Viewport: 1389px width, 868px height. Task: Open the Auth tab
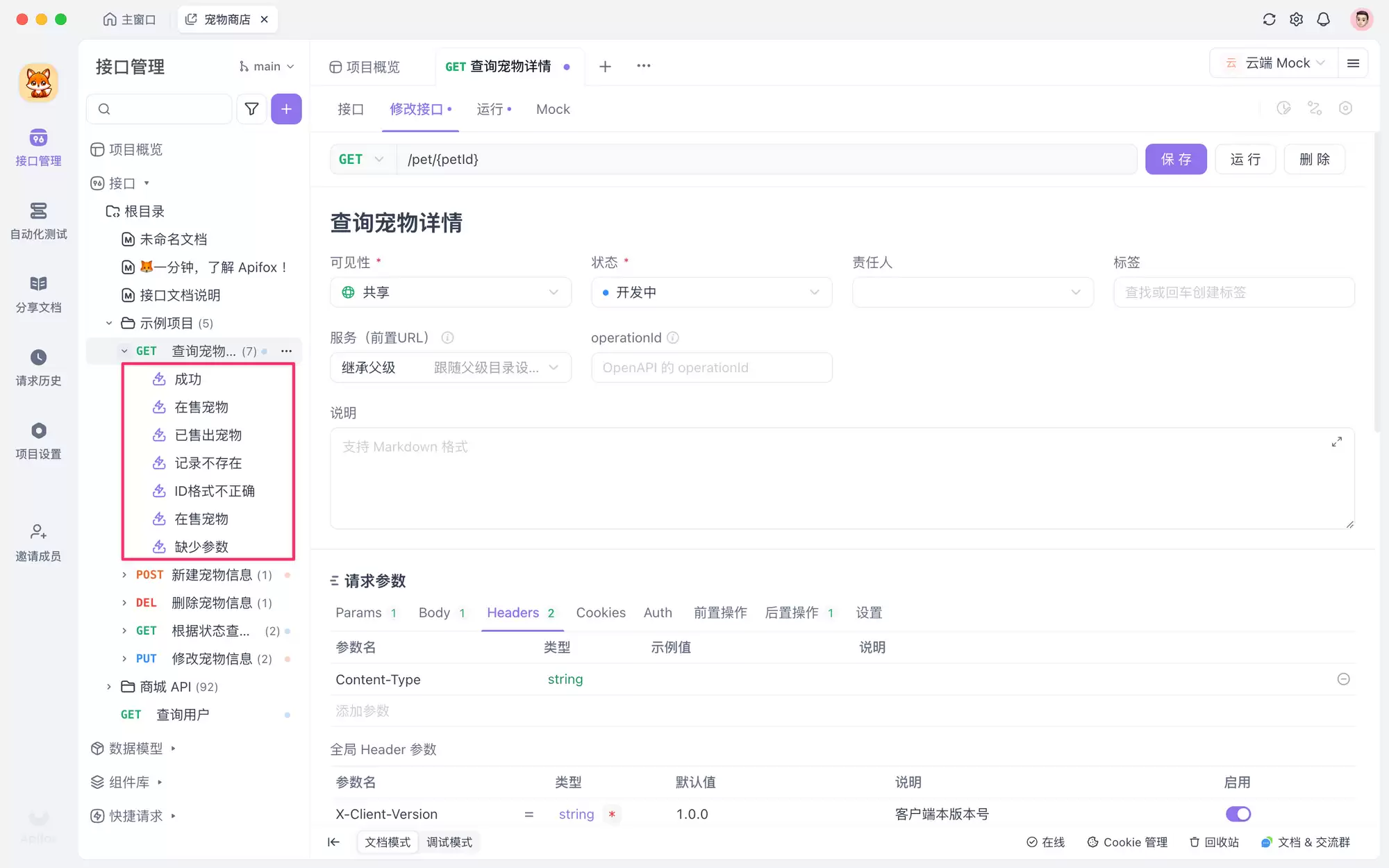tap(658, 612)
